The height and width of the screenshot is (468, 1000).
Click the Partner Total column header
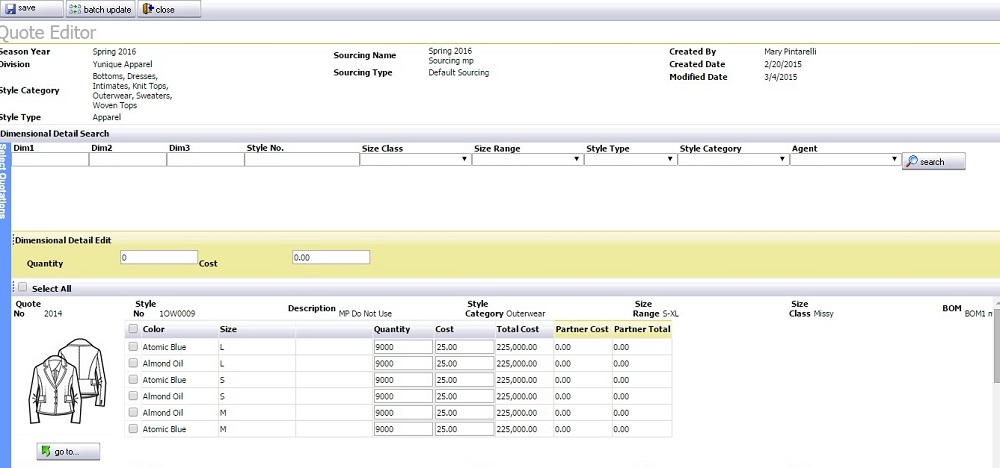tap(642, 329)
